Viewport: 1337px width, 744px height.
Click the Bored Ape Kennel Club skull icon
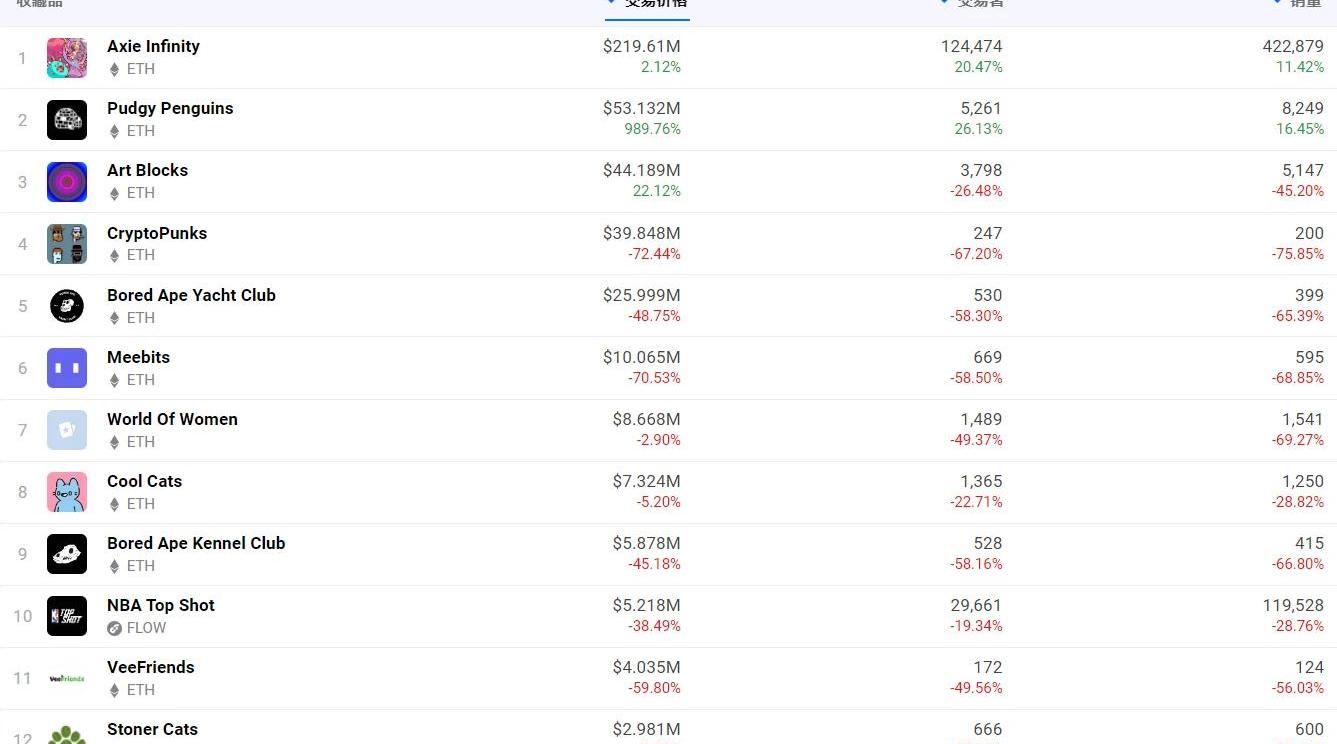coord(67,554)
